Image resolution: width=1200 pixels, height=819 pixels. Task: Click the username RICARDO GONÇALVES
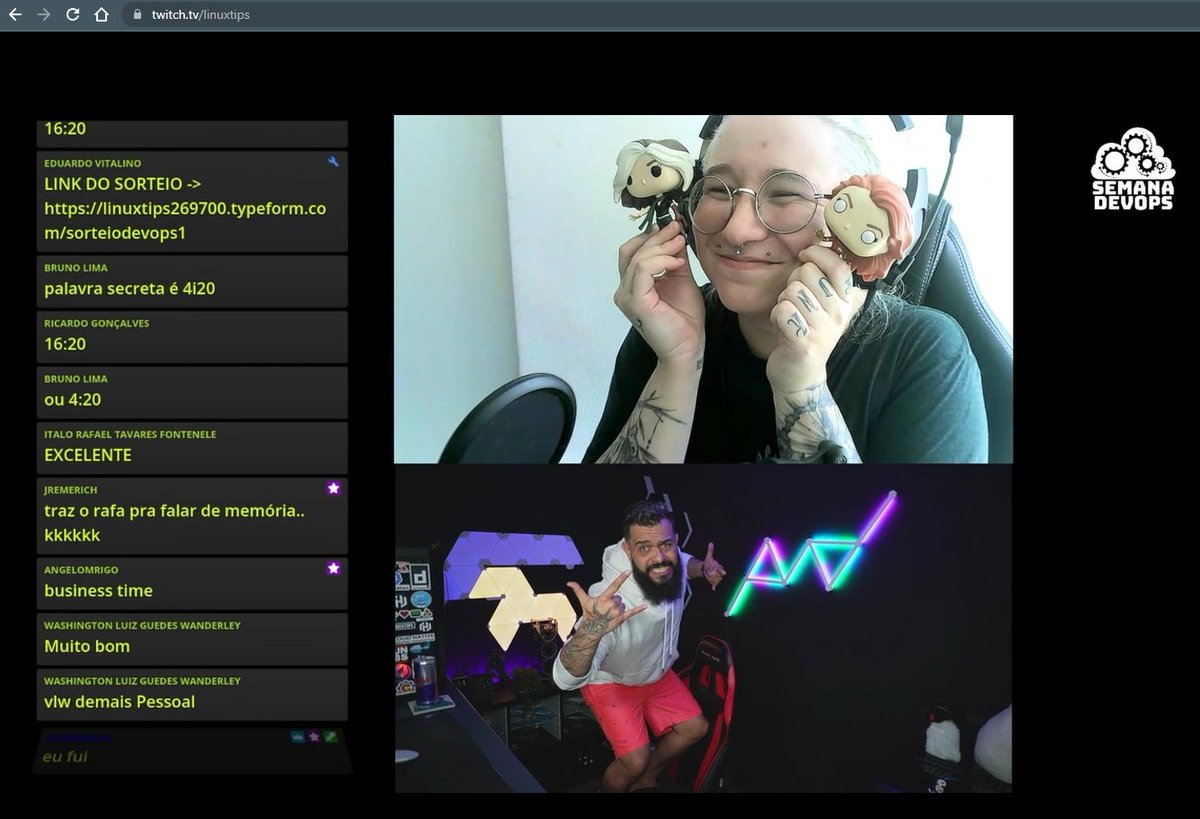[x=97, y=323]
